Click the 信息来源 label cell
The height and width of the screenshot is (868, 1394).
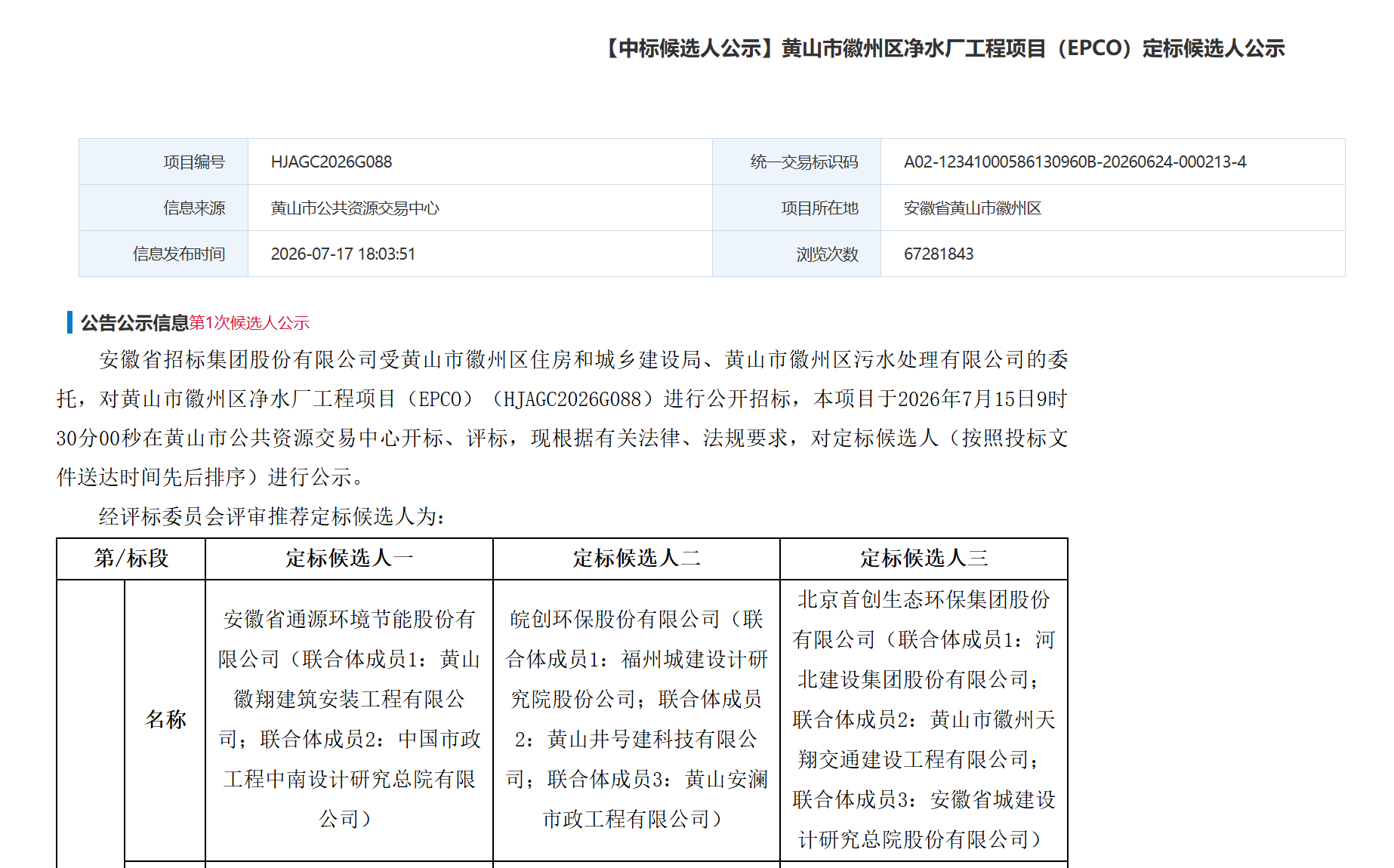click(164, 208)
